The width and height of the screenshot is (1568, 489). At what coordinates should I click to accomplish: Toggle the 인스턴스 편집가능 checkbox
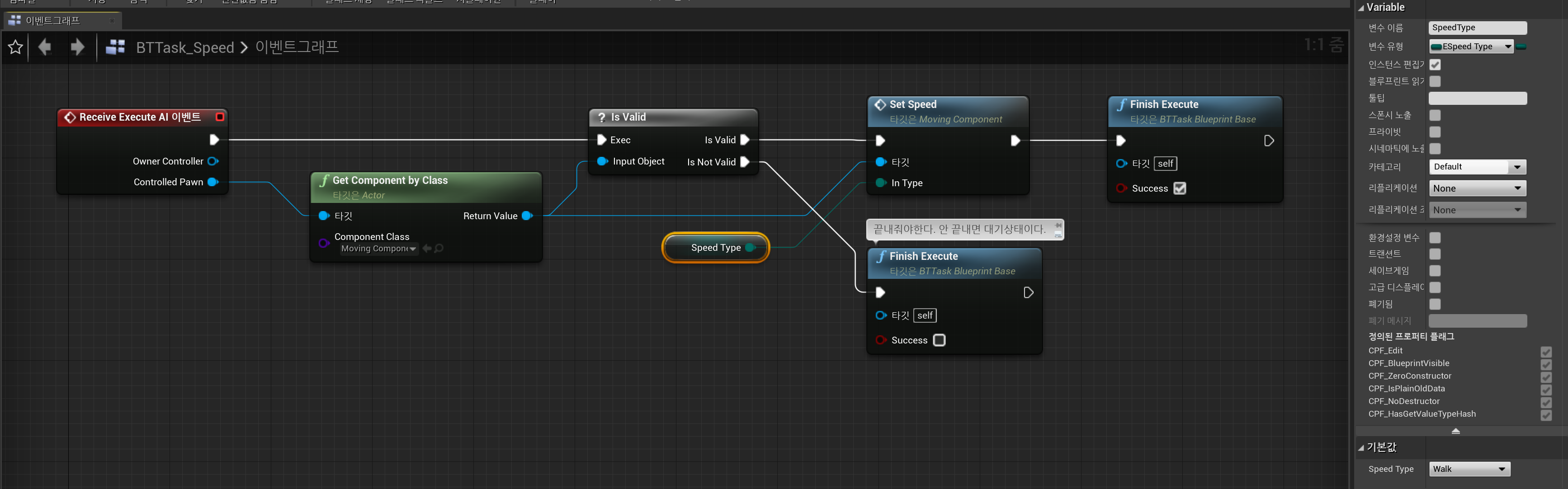point(1435,65)
